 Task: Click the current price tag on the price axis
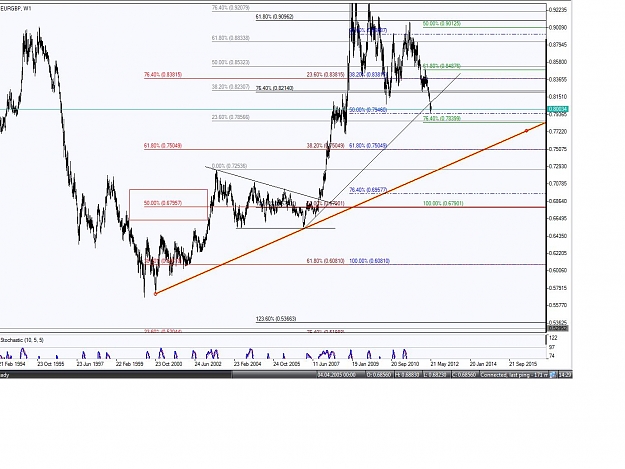(x=558, y=109)
